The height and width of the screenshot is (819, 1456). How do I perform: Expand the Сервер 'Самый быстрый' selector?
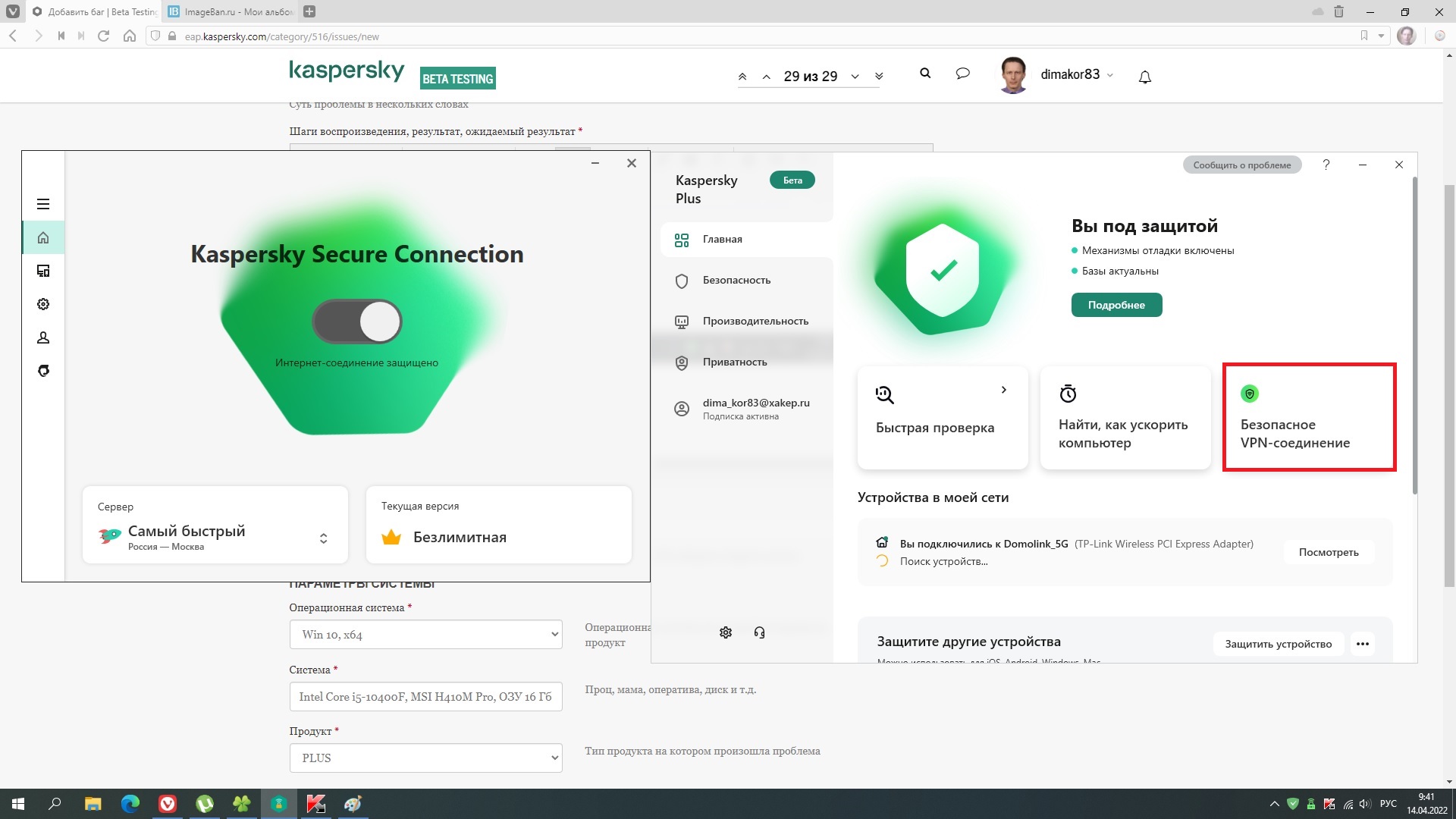tap(215, 525)
